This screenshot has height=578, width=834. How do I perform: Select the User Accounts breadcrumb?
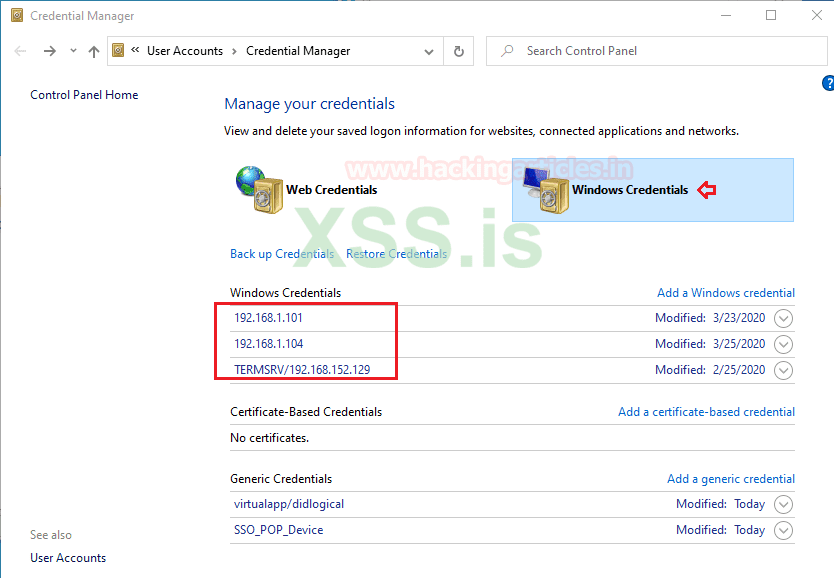pos(185,51)
